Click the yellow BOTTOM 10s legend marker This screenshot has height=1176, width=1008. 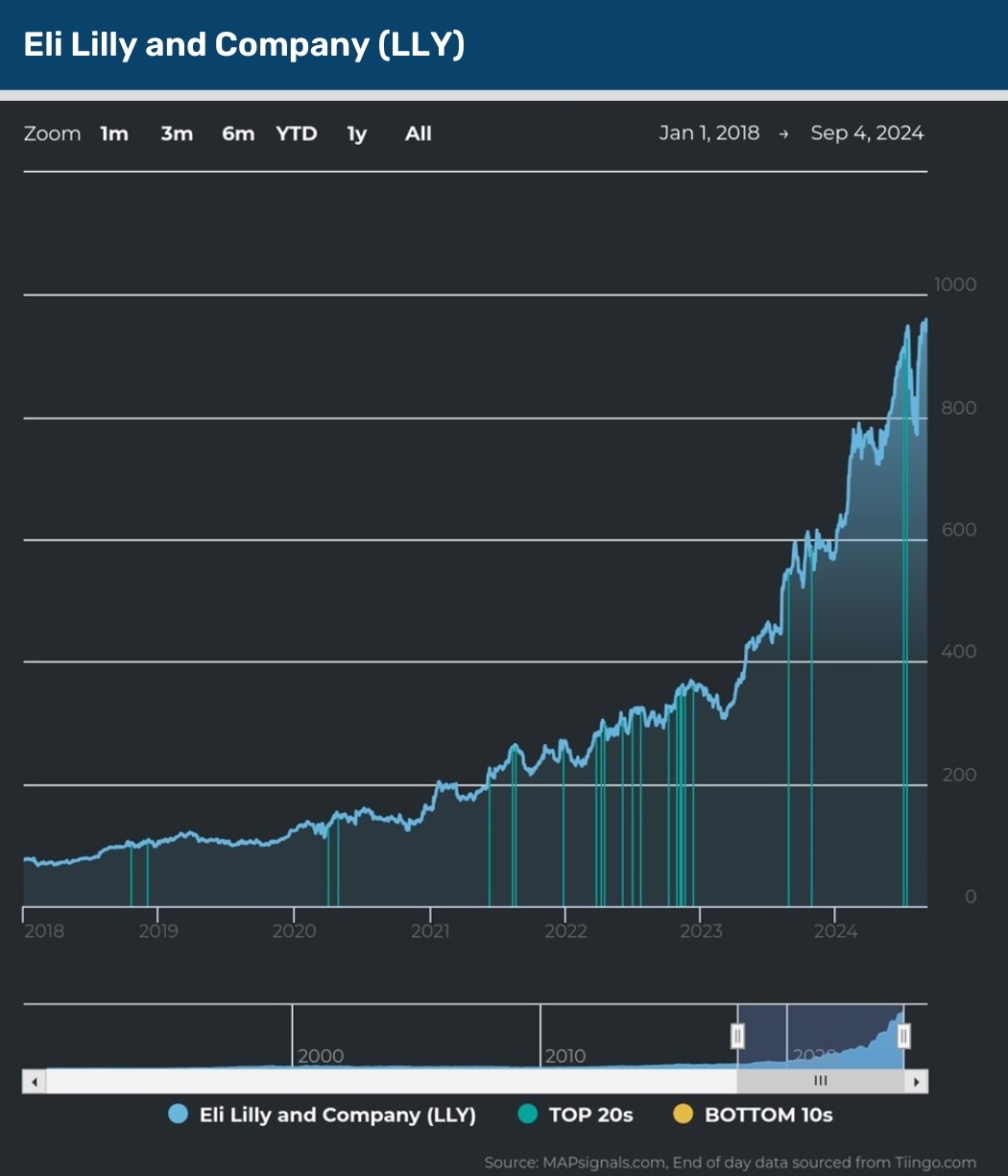coord(683,1115)
